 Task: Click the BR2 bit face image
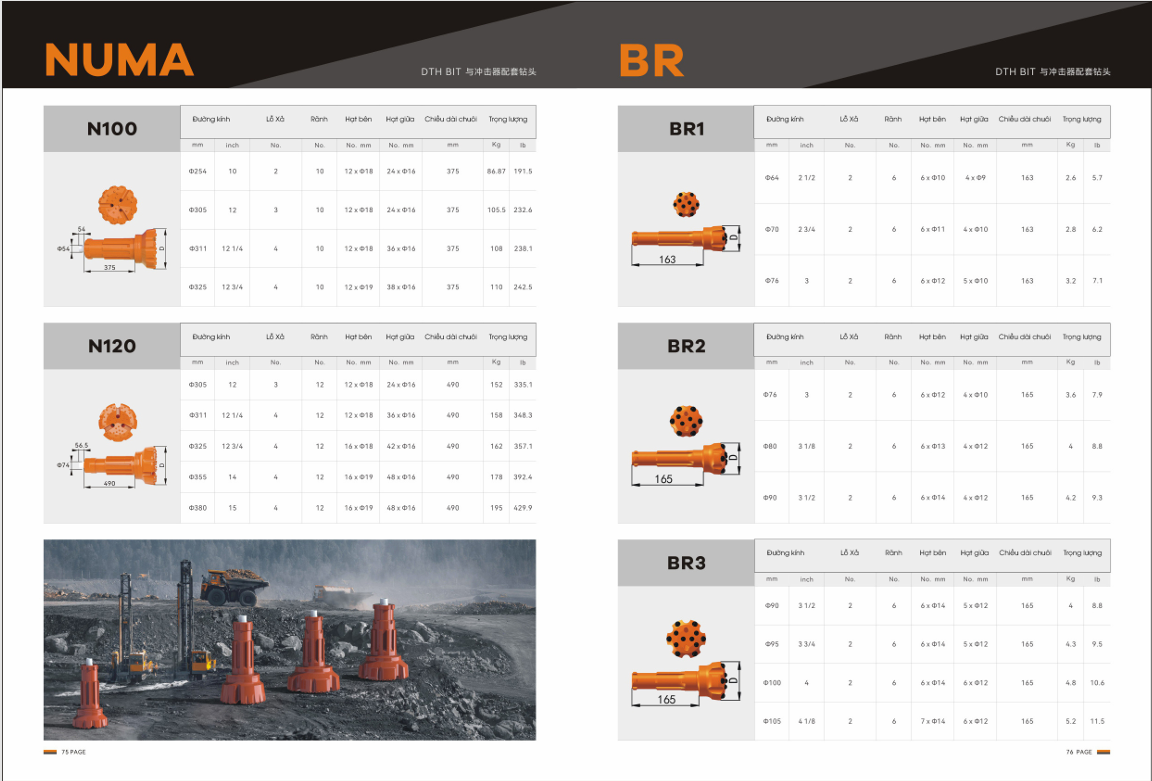(x=686, y=421)
